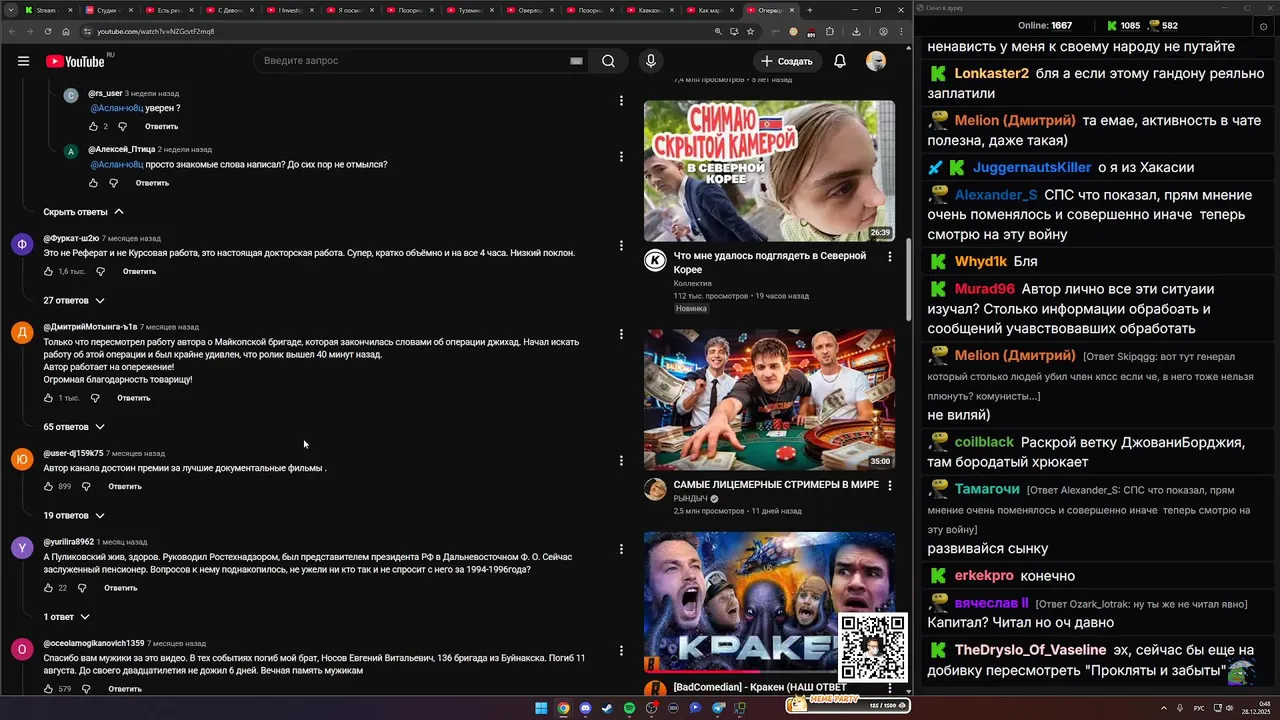Switch to the I Investig browser tab
Image resolution: width=1280 pixels, height=720 pixels.
290,10
